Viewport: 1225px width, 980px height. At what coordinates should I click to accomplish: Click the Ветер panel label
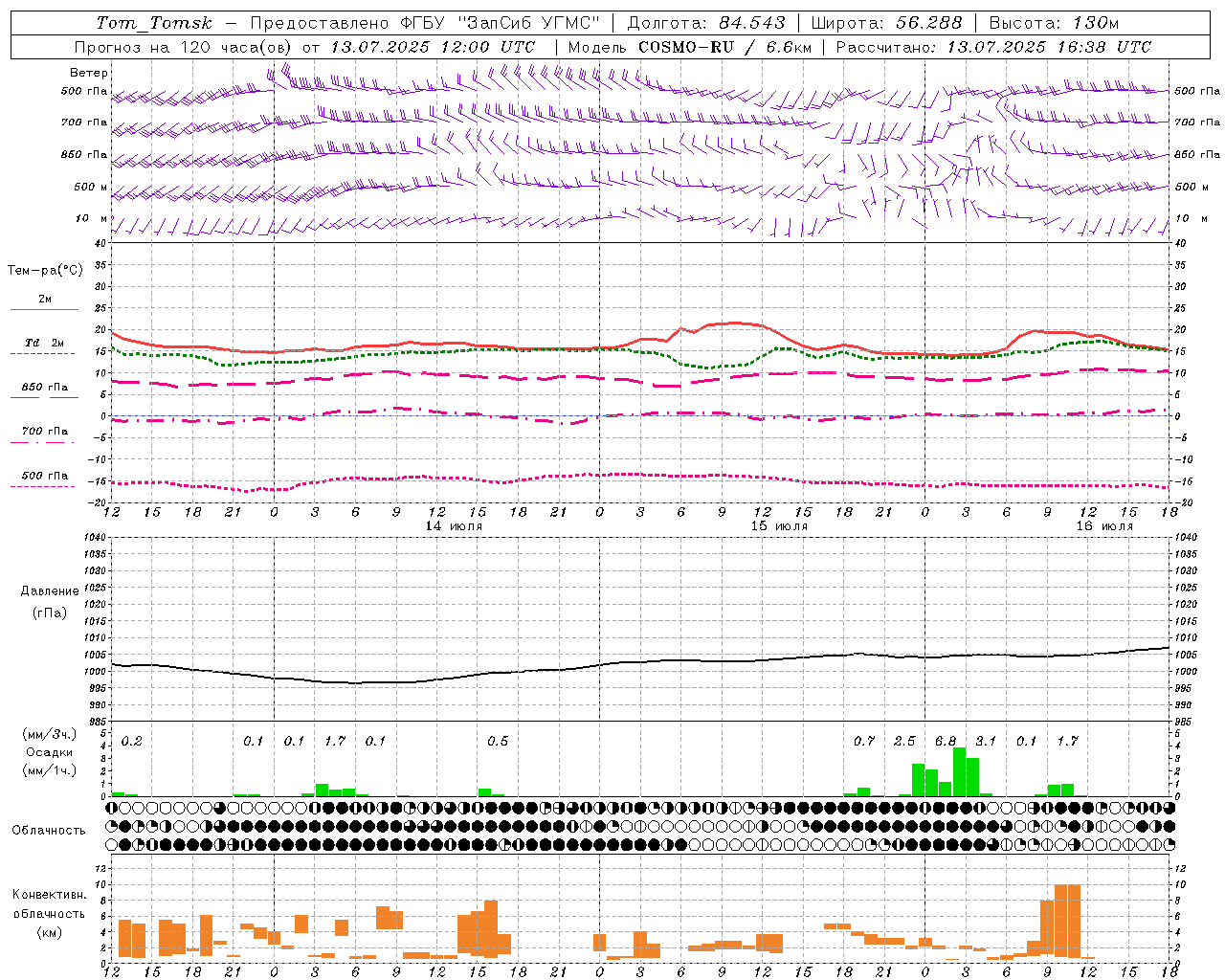(x=89, y=73)
